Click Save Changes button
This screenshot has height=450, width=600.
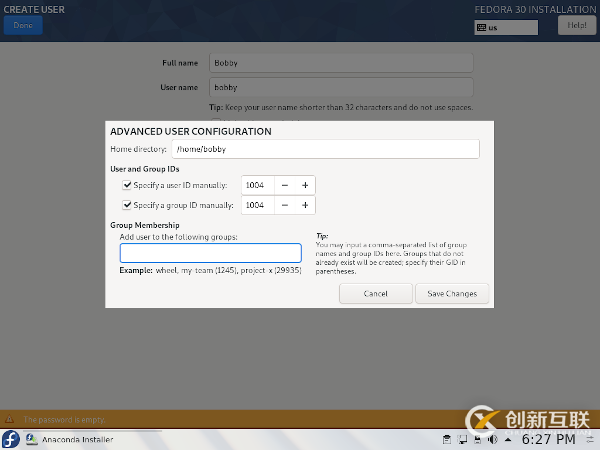coord(452,293)
